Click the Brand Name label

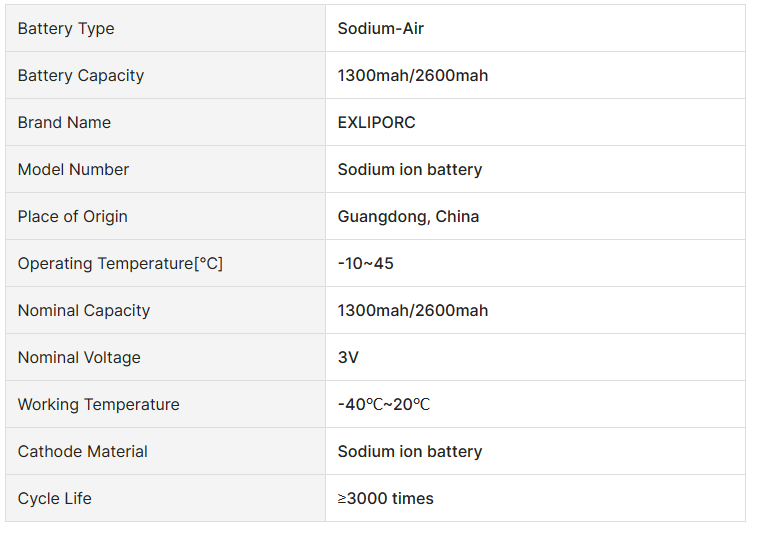[x=64, y=123]
